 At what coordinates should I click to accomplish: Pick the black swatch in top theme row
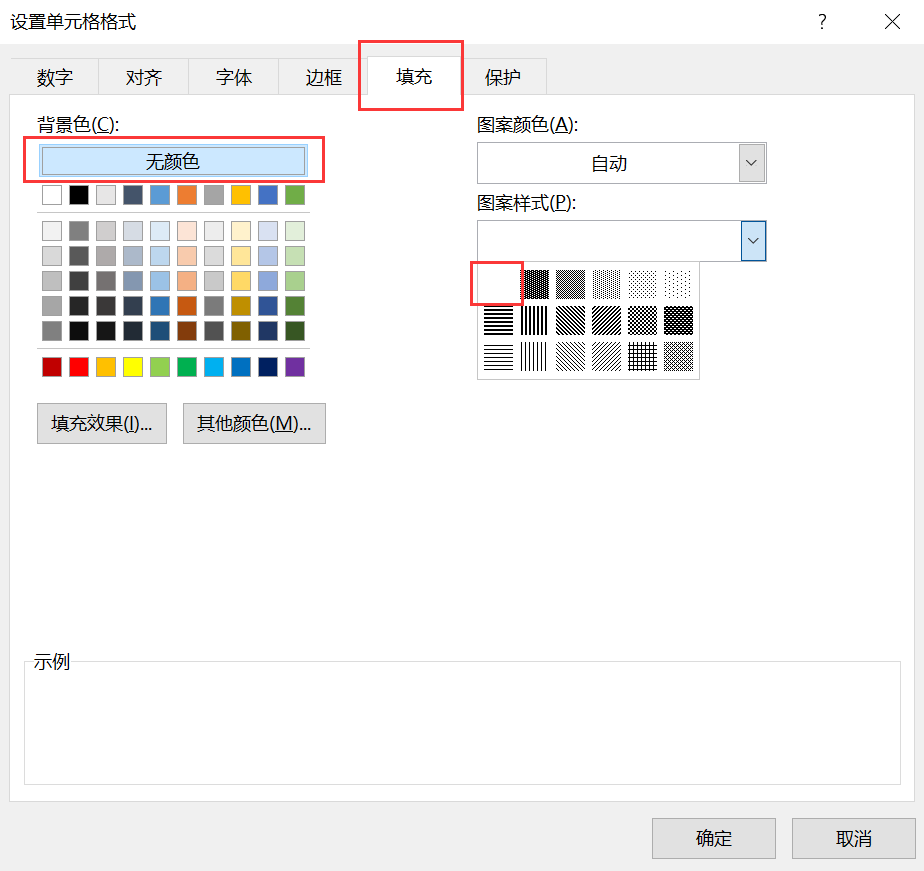[x=79, y=194]
